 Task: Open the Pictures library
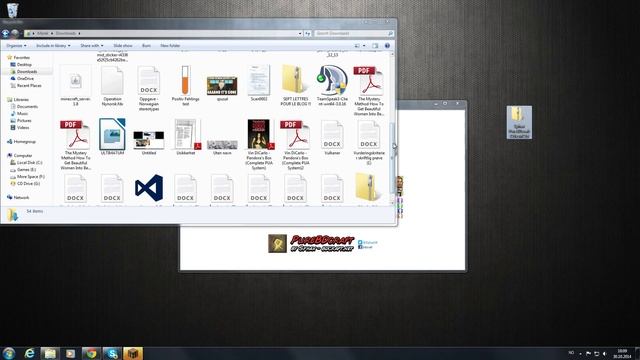[x=24, y=120]
